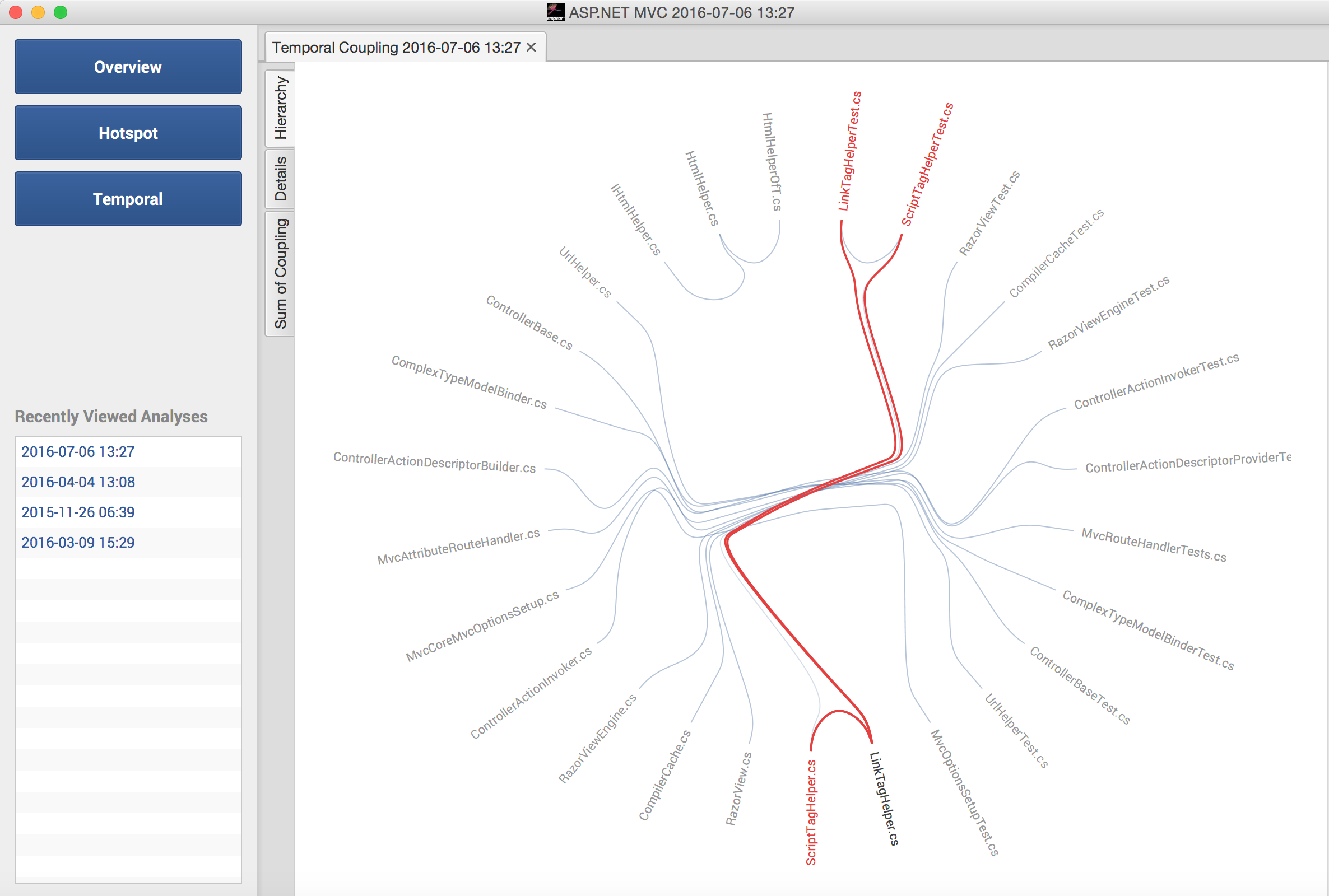Select the RazorViewEngineTest.cs node

(1108, 312)
